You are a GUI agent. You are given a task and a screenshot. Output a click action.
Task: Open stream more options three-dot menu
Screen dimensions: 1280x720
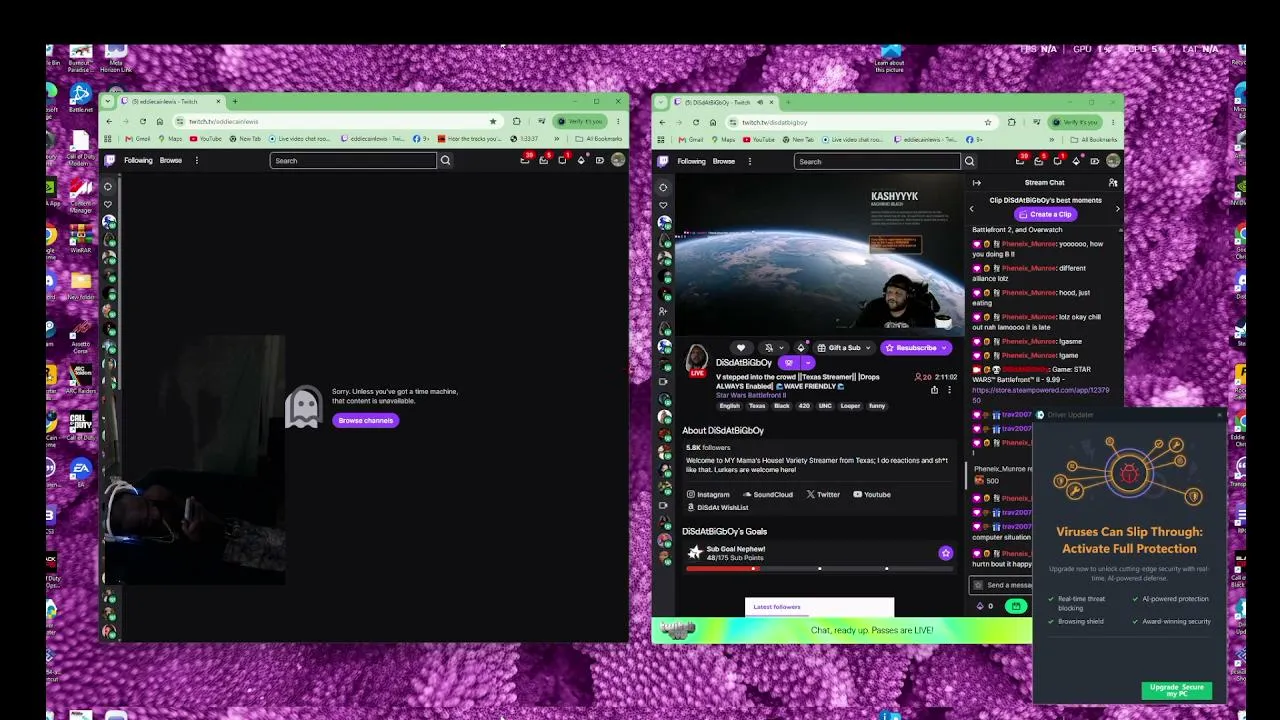pyautogui.click(x=949, y=390)
